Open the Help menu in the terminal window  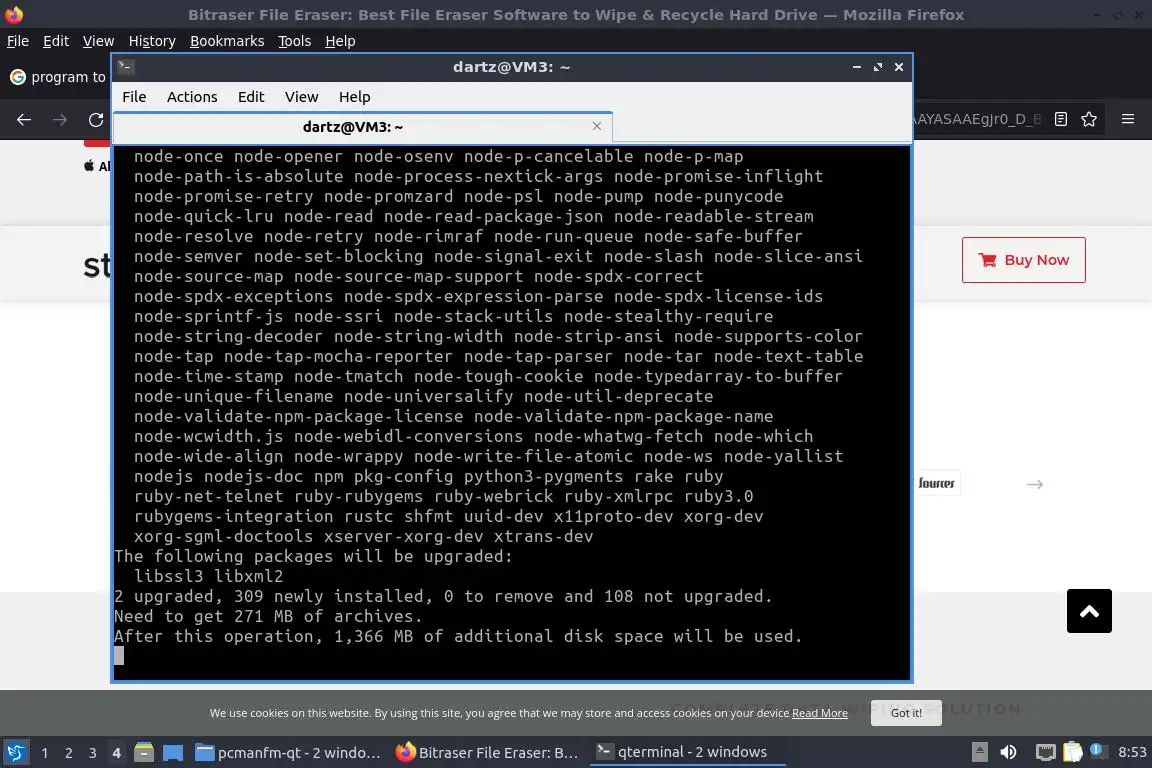click(x=354, y=97)
